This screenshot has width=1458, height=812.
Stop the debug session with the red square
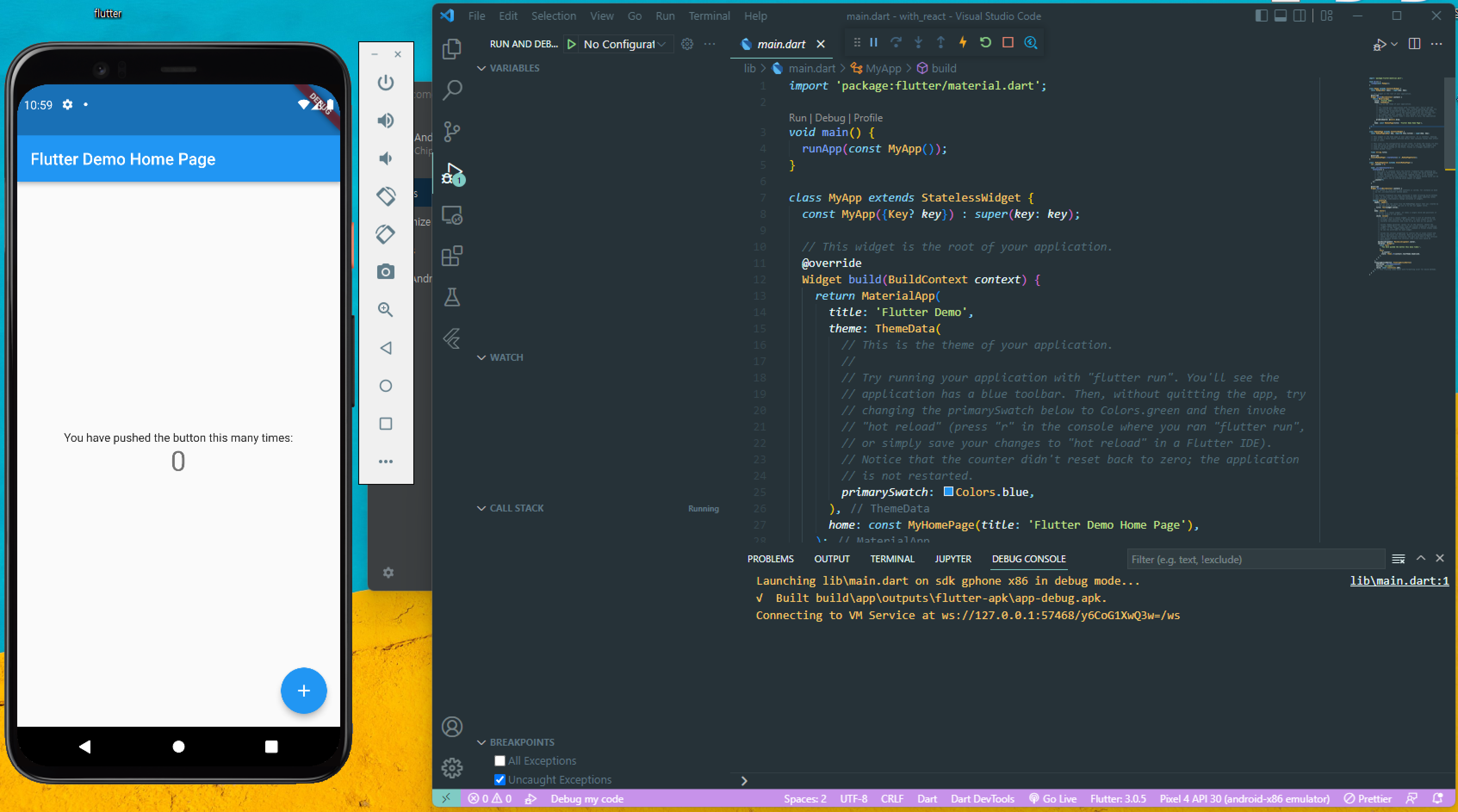[x=1008, y=43]
